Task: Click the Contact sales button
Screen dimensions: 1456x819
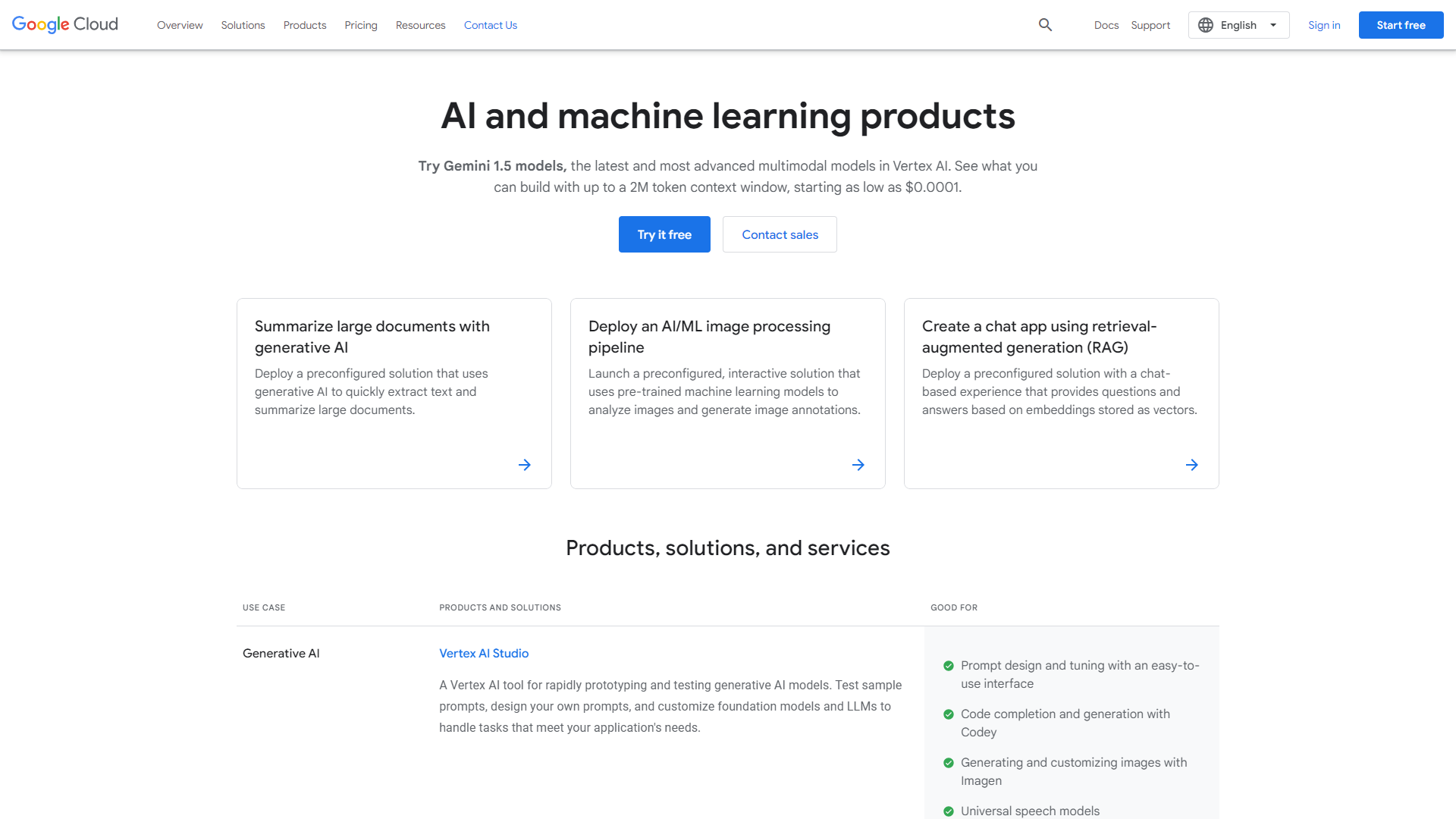Action: [780, 234]
